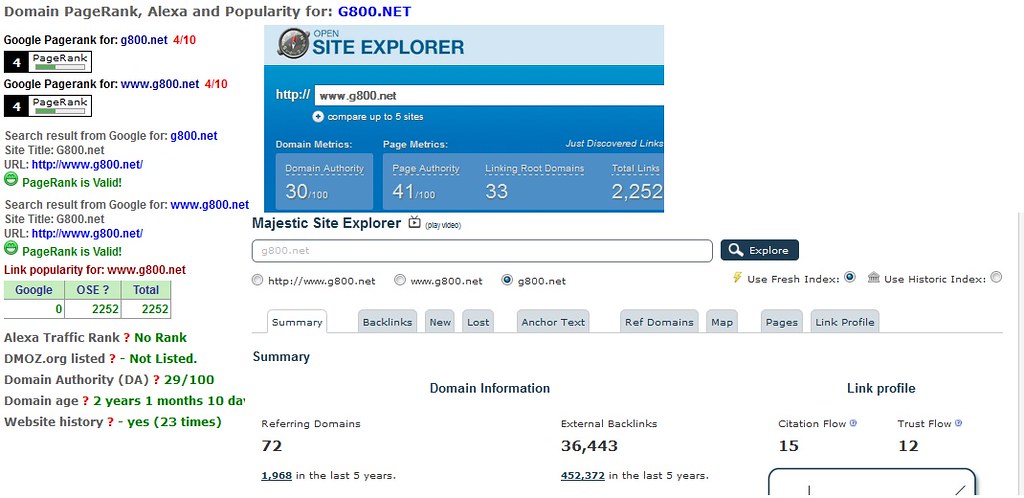Click the Link profile chart box
The width and height of the screenshot is (1024, 498).
tap(872, 483)
